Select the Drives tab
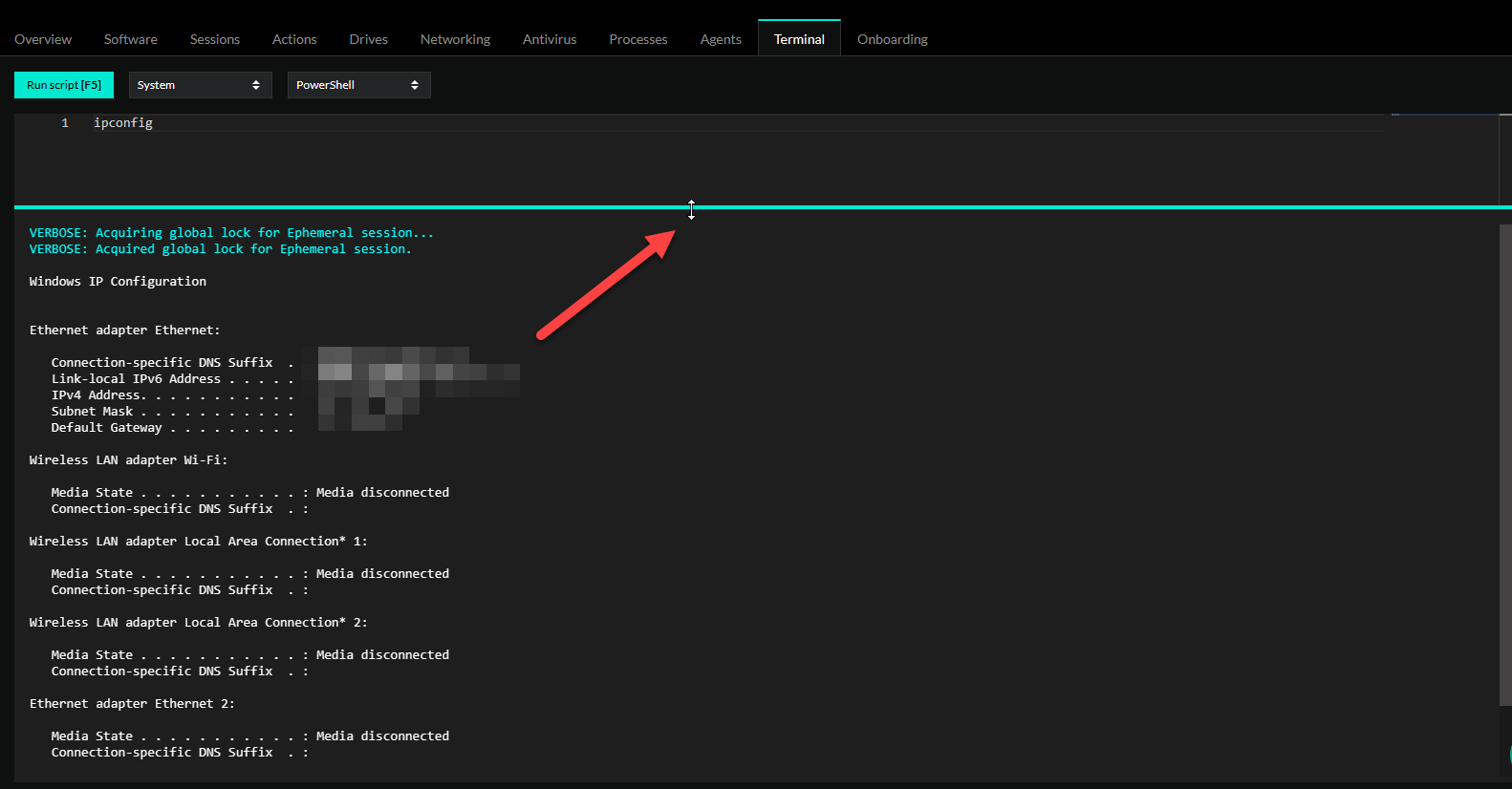Viewport: 1512px width, 789px height. [369, 39]
